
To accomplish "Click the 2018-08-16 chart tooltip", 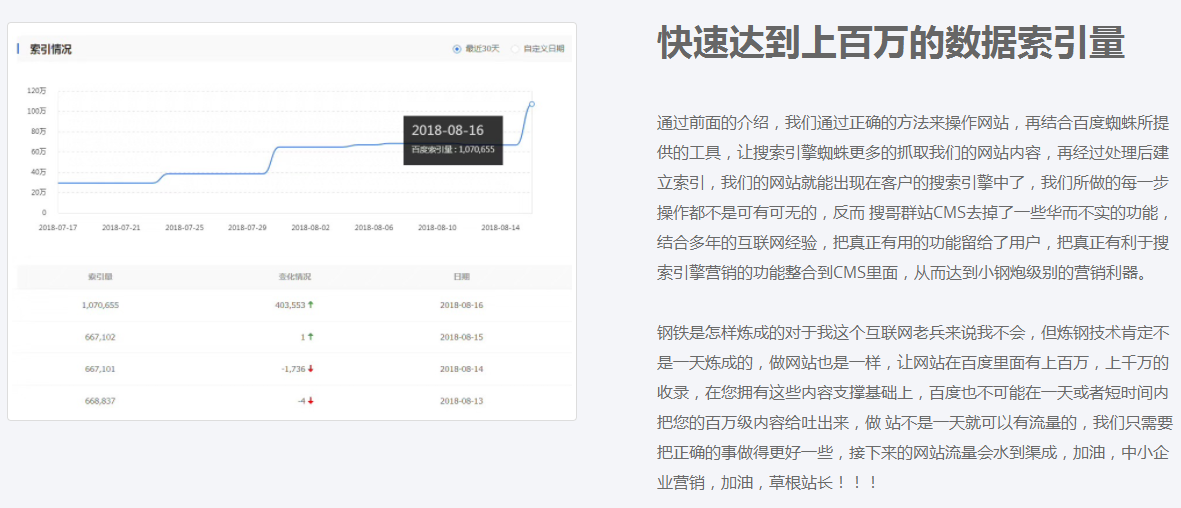I will (453, 139).
